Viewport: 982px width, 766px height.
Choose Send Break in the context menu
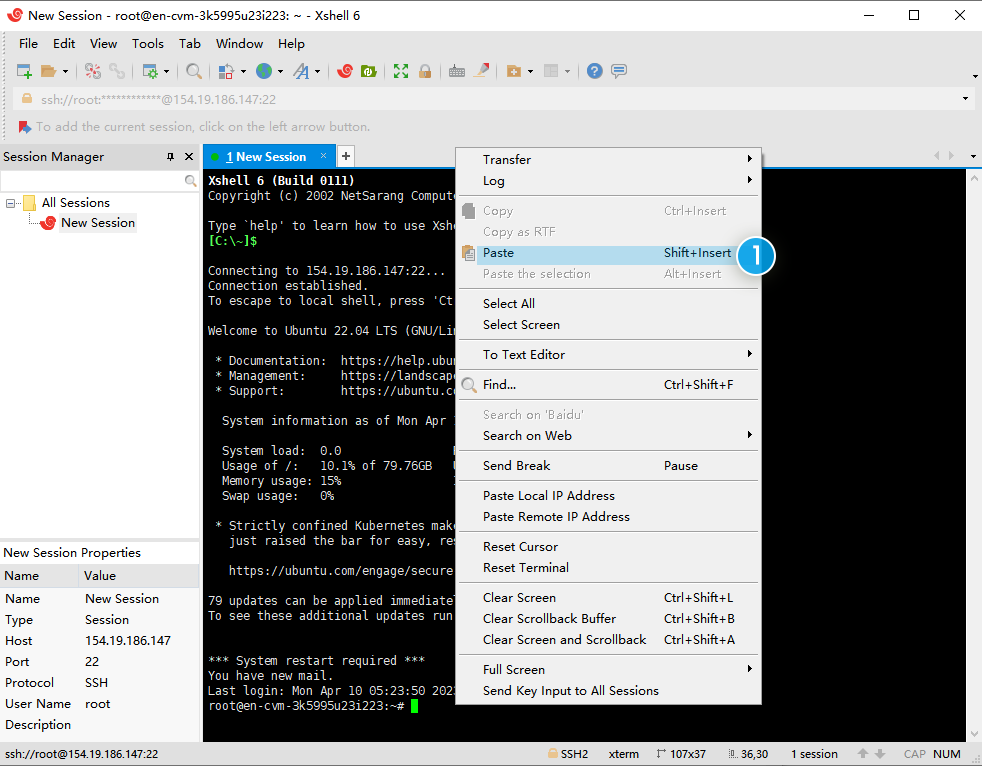(608, 466)
